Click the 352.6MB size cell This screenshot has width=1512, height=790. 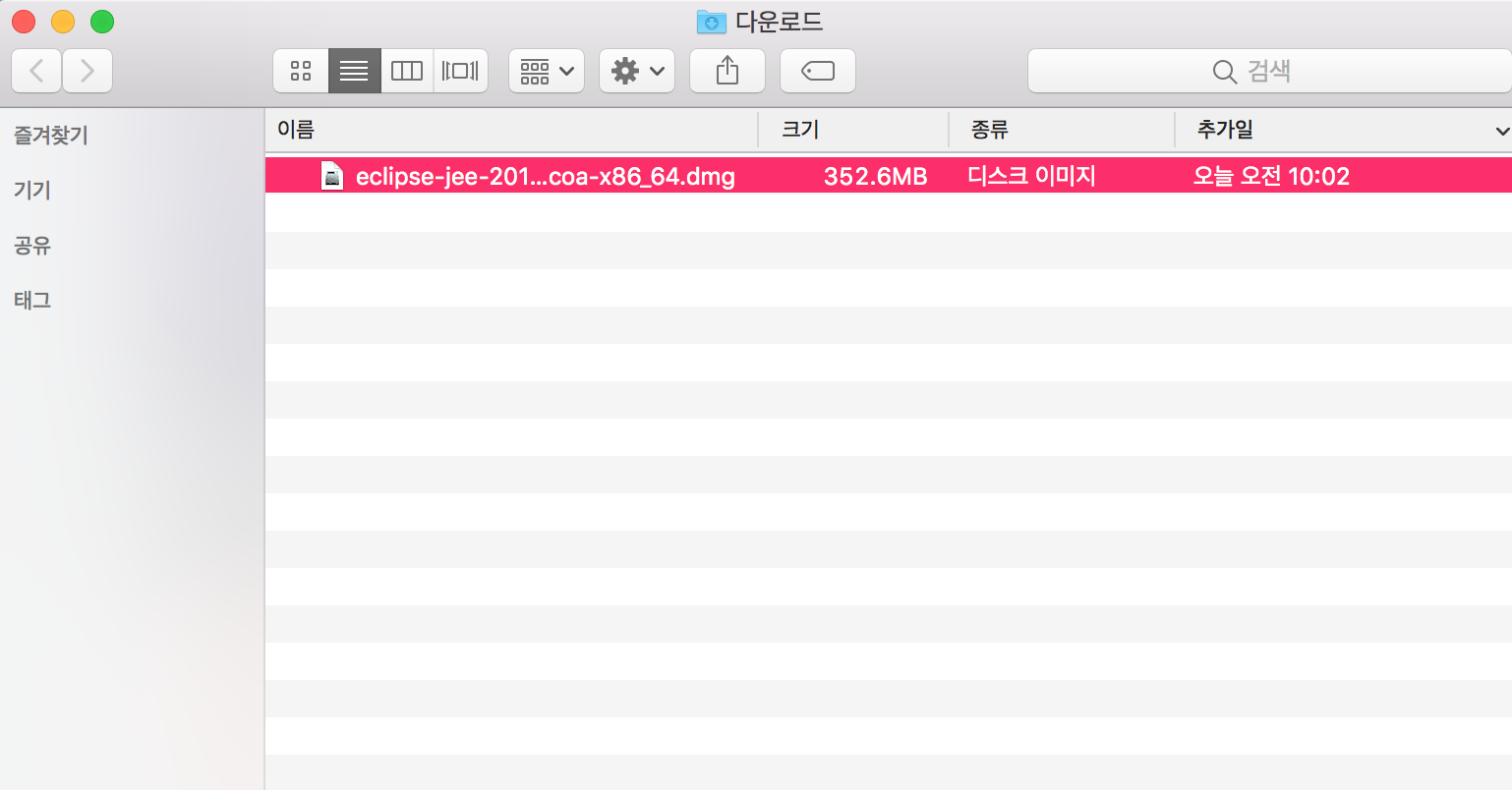coord(876,177)
